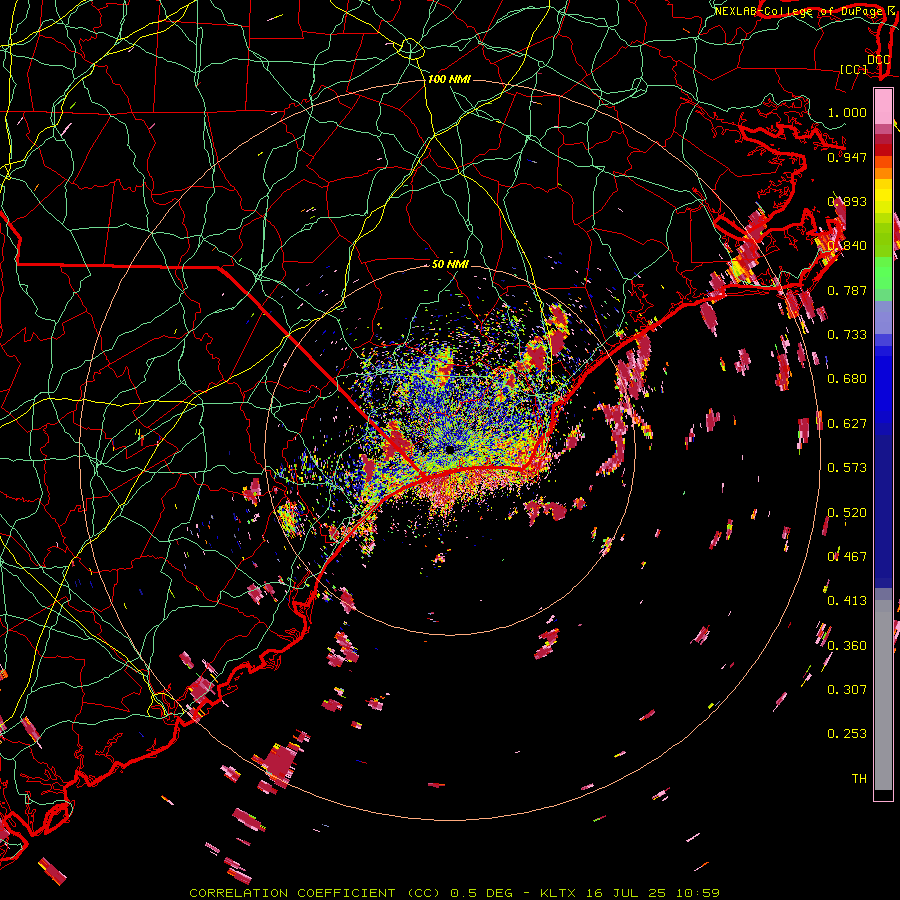Click the 100 NMI range ring label
The width and height of the screenshot is (900, 900).
click(x=449, y=79)
